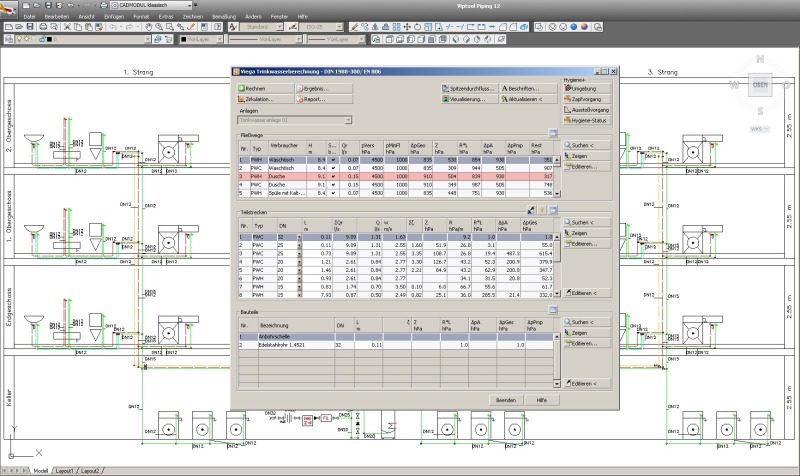The image size is (800, 476).
Task: Click the Rest hPa column header
Action: [x=540, y=148]
